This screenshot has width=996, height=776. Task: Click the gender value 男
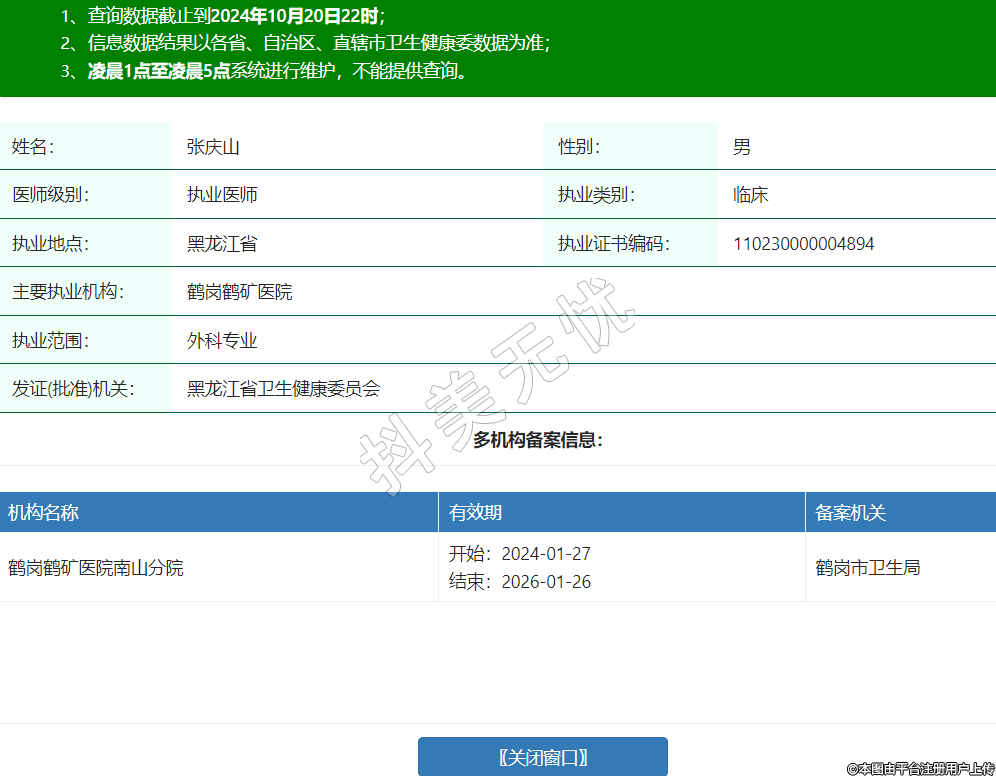point(741,147)
